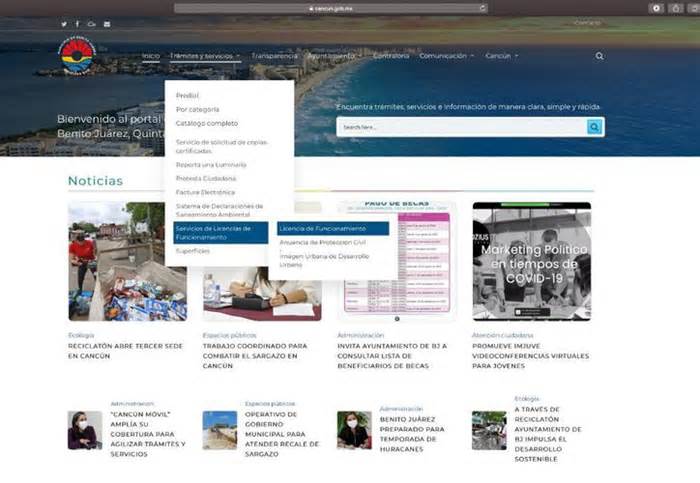700x483 pixels.
Task: Open the Contraloría menu item
Action: (391, 56)
